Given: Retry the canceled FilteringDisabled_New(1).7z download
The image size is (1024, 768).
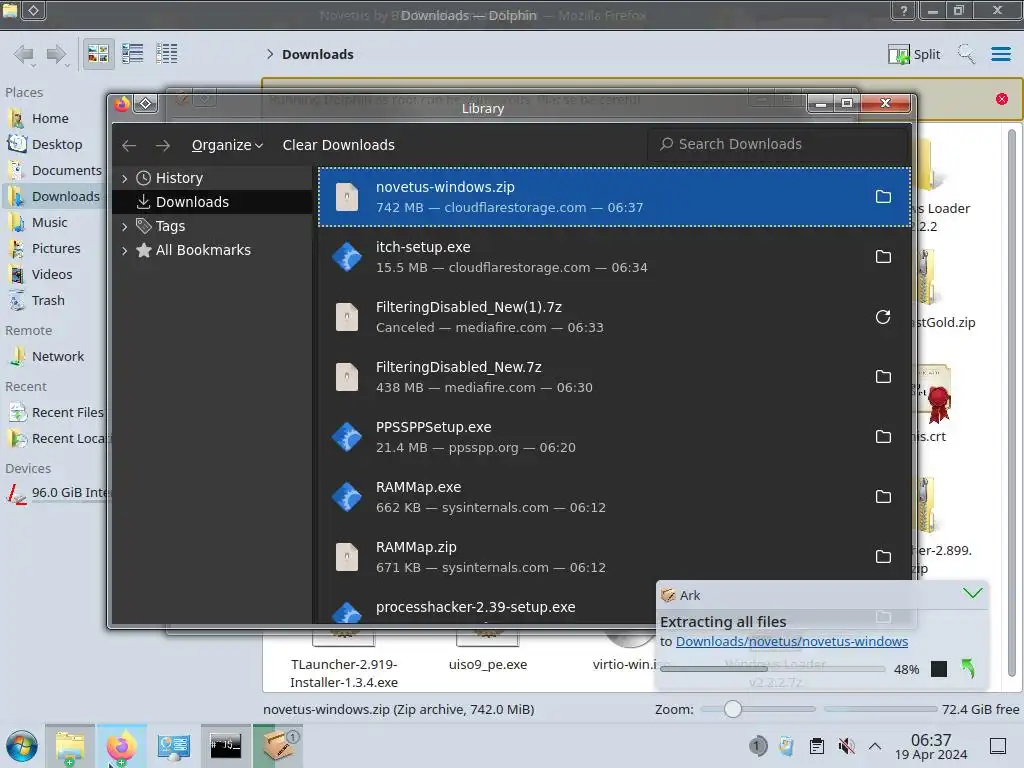Looking at the screenshot, I should click(883, 317).
